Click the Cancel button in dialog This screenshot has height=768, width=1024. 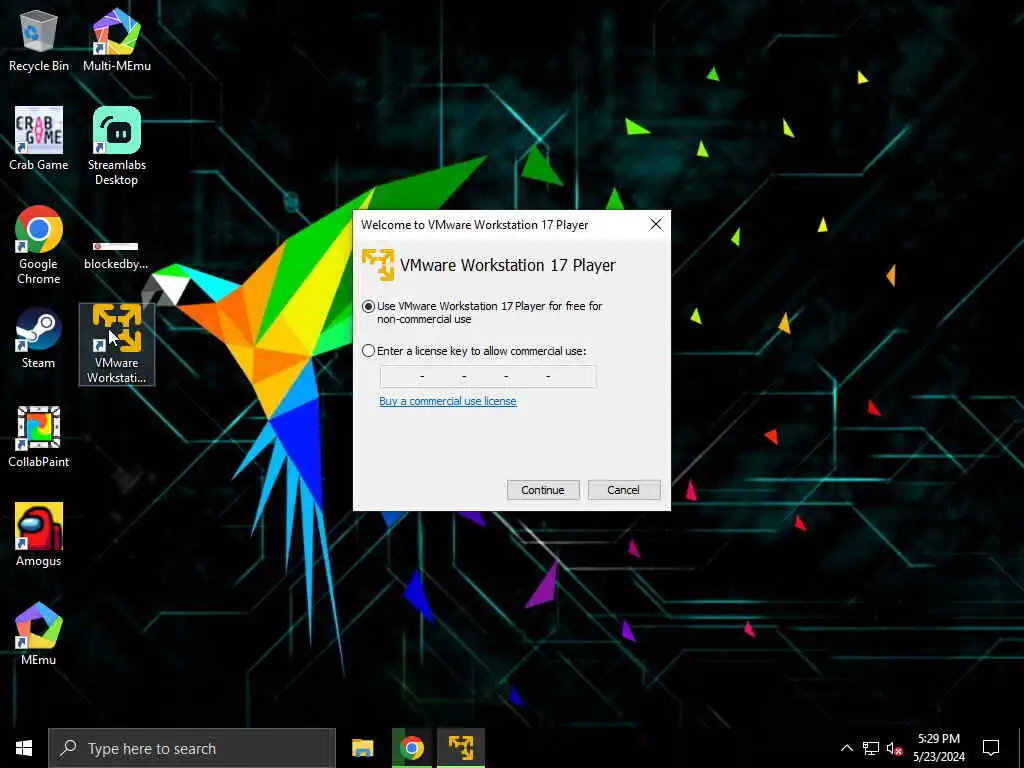[624, 490]
